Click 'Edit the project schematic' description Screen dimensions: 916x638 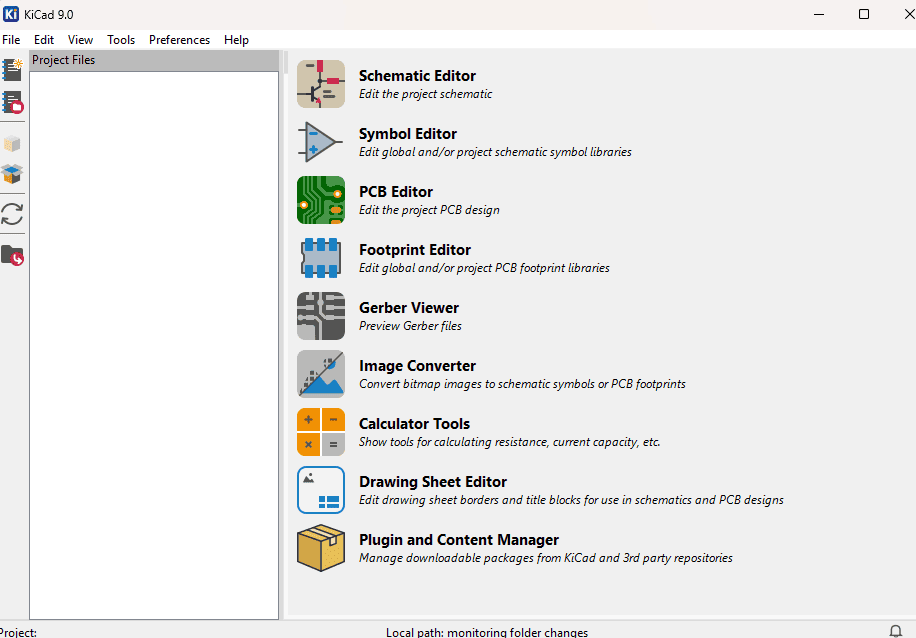coord(425,94)
